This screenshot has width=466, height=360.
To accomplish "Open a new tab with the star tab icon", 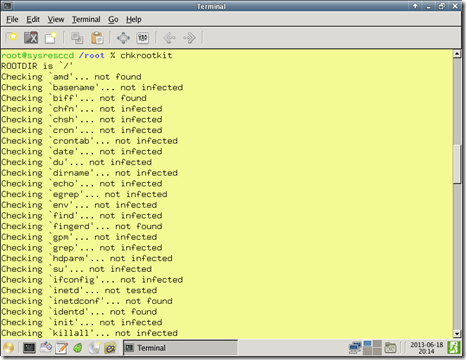I will (12, 37).
